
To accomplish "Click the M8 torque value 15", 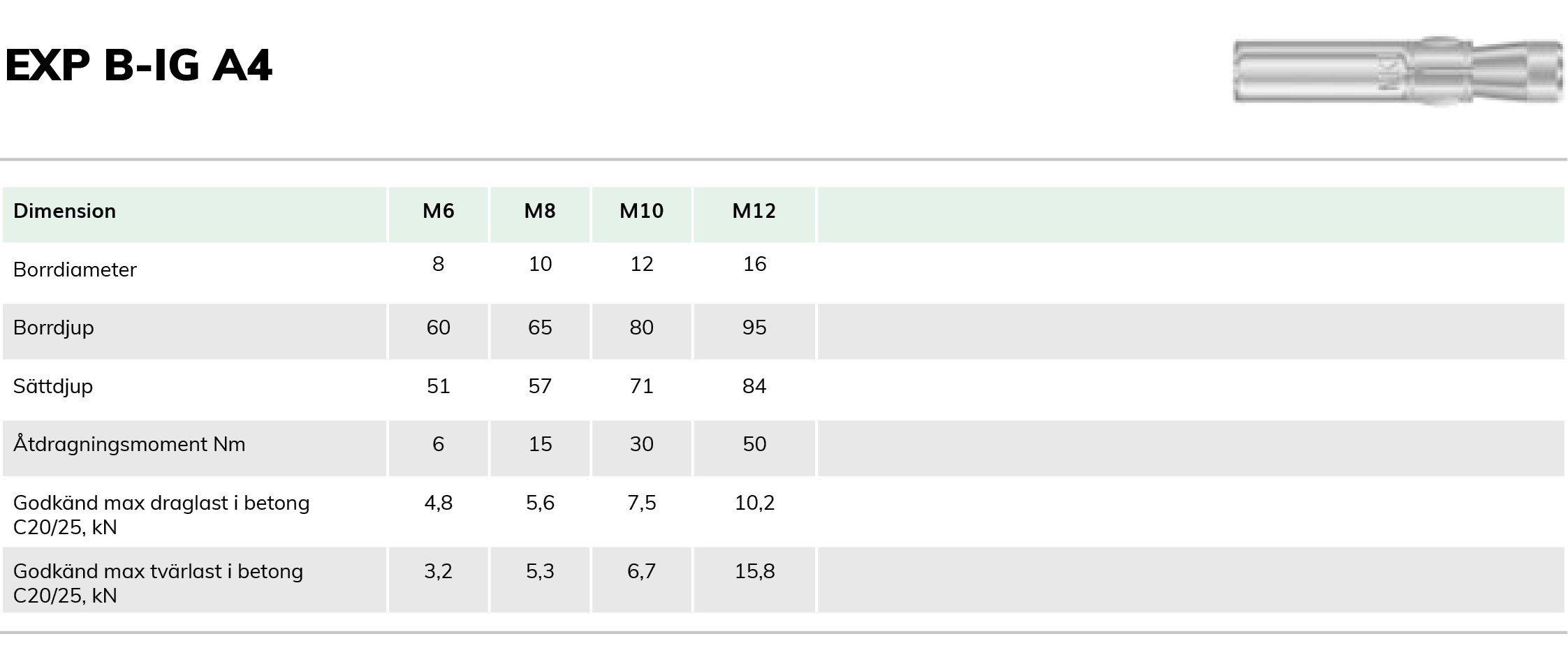I will click(x=540, y=444).
